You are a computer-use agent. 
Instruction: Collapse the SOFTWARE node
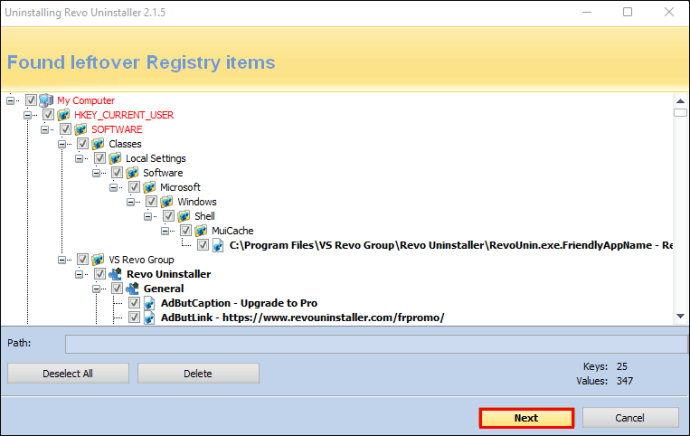click(44, 130)
